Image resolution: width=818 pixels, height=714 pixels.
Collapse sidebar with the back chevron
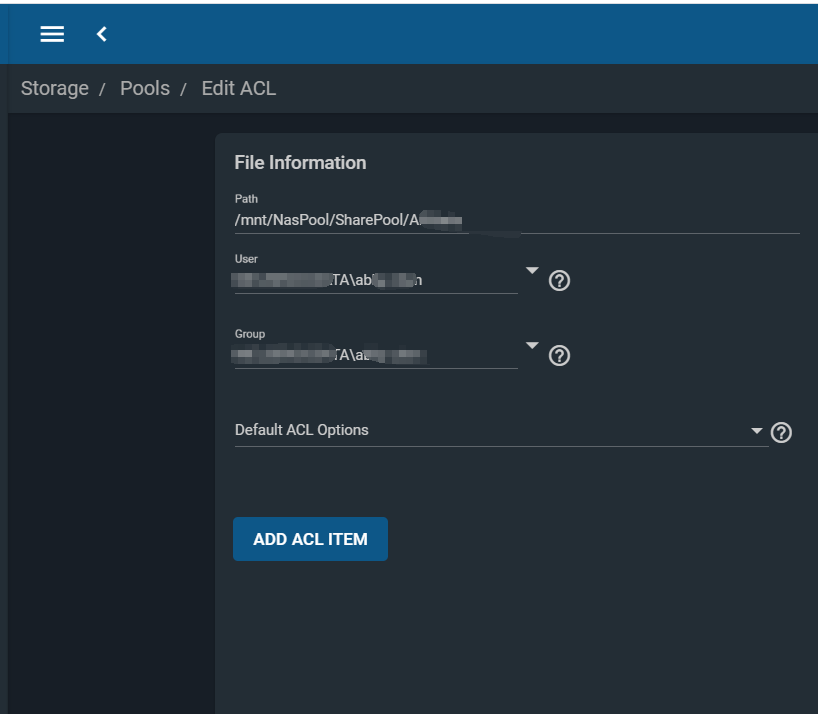click(102, 34)
